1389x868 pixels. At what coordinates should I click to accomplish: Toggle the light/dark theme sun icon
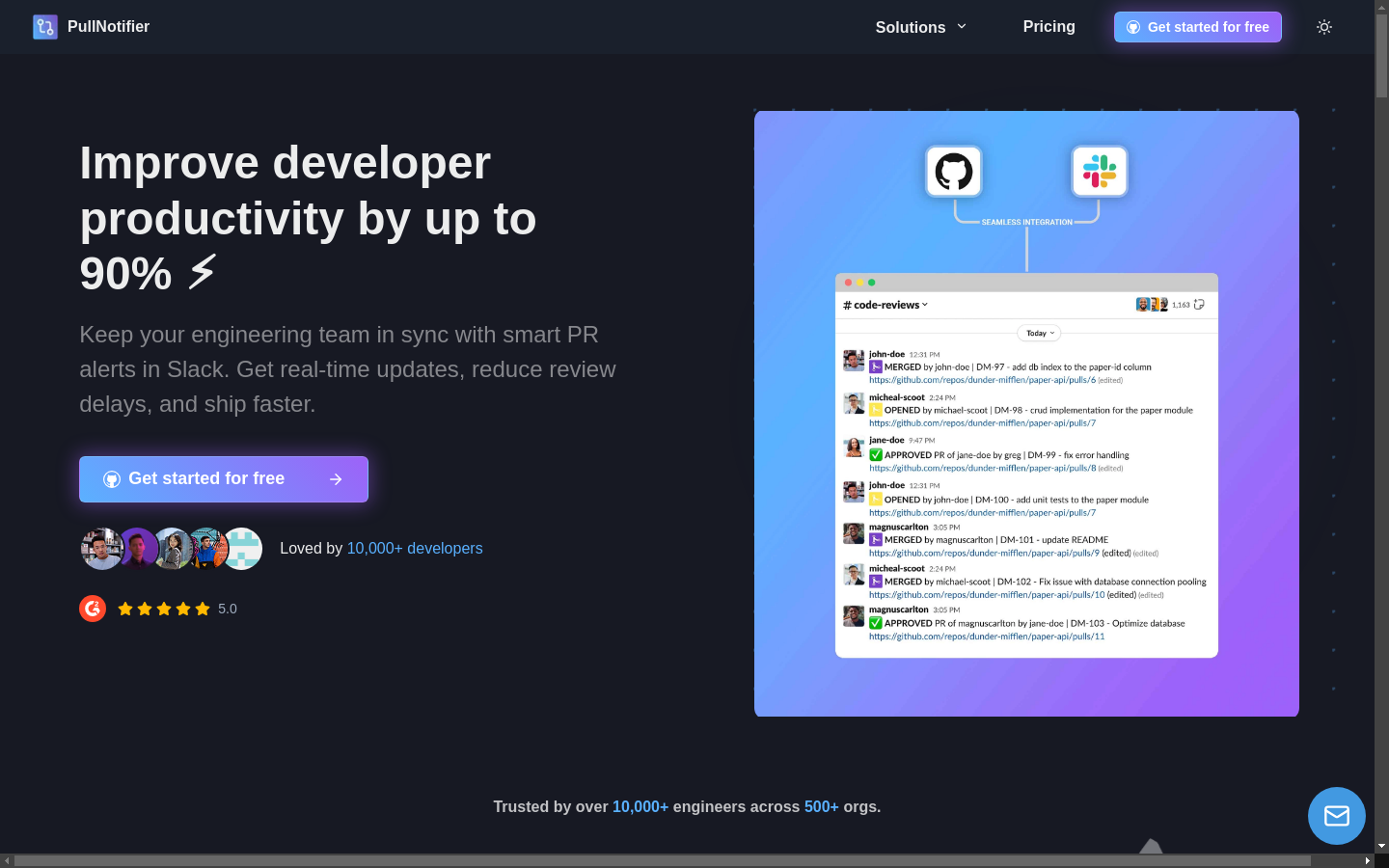[1324, 27]
